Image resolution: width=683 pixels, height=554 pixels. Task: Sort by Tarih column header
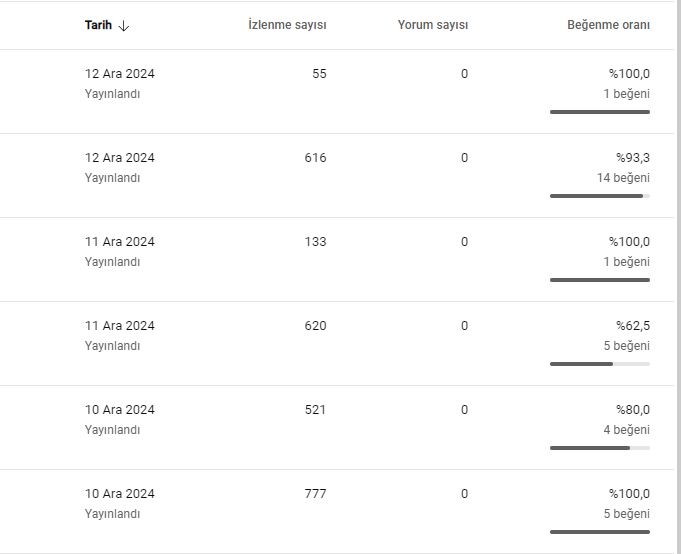tap(98, 25)
